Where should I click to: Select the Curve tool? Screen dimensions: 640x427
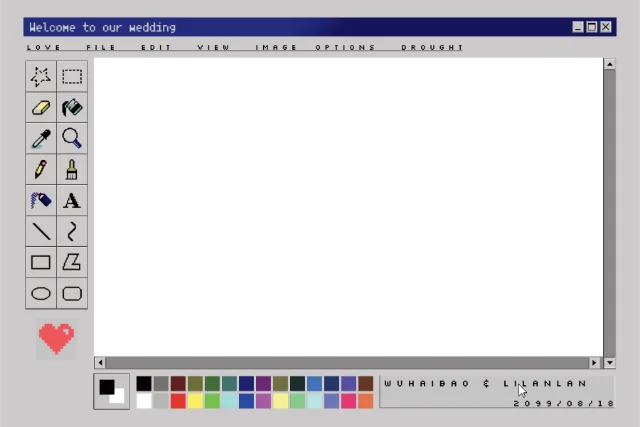tap(72, 231)
